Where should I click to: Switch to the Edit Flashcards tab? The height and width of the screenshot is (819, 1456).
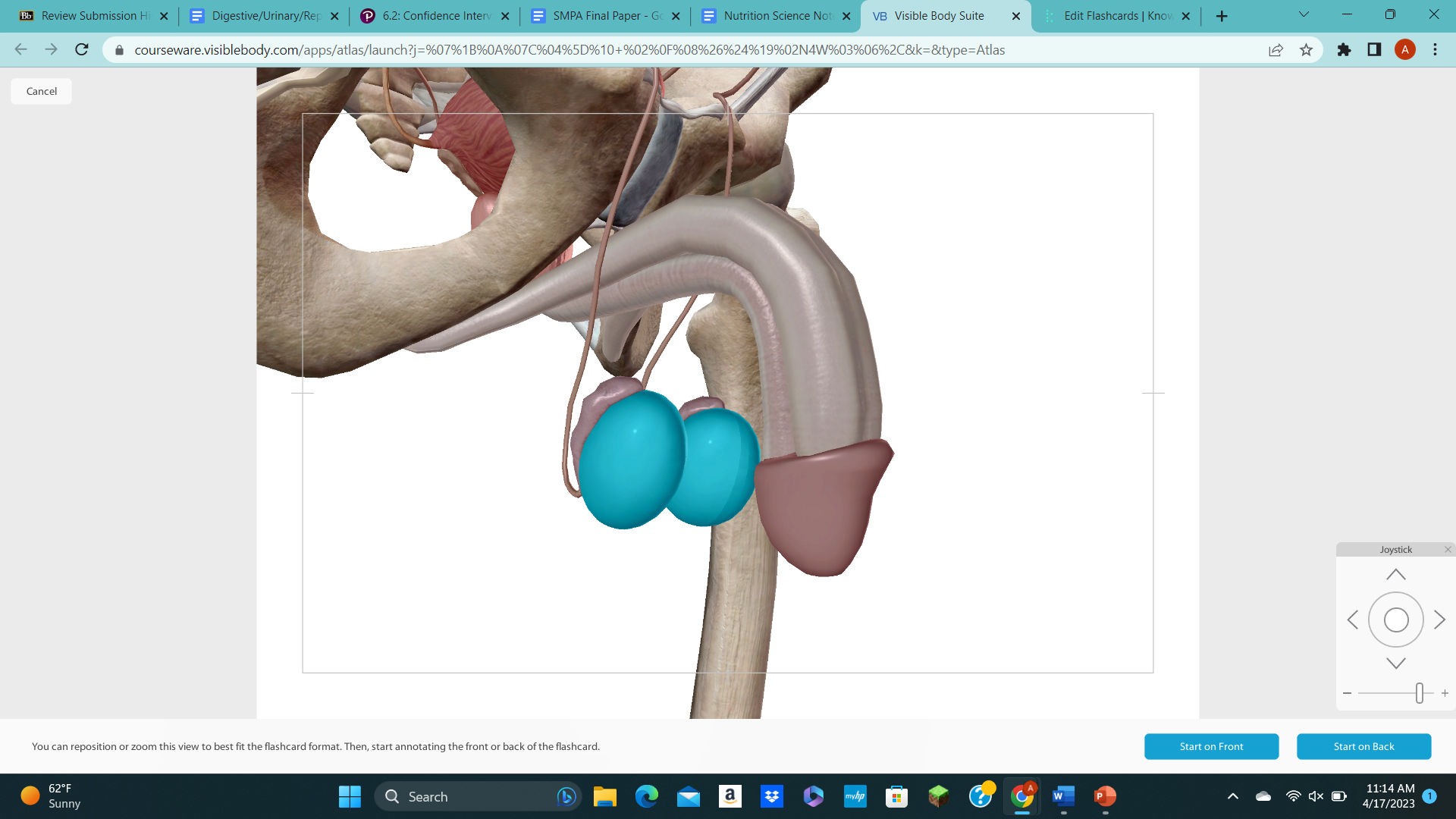pyautogui.click(x=1115, y=15)
